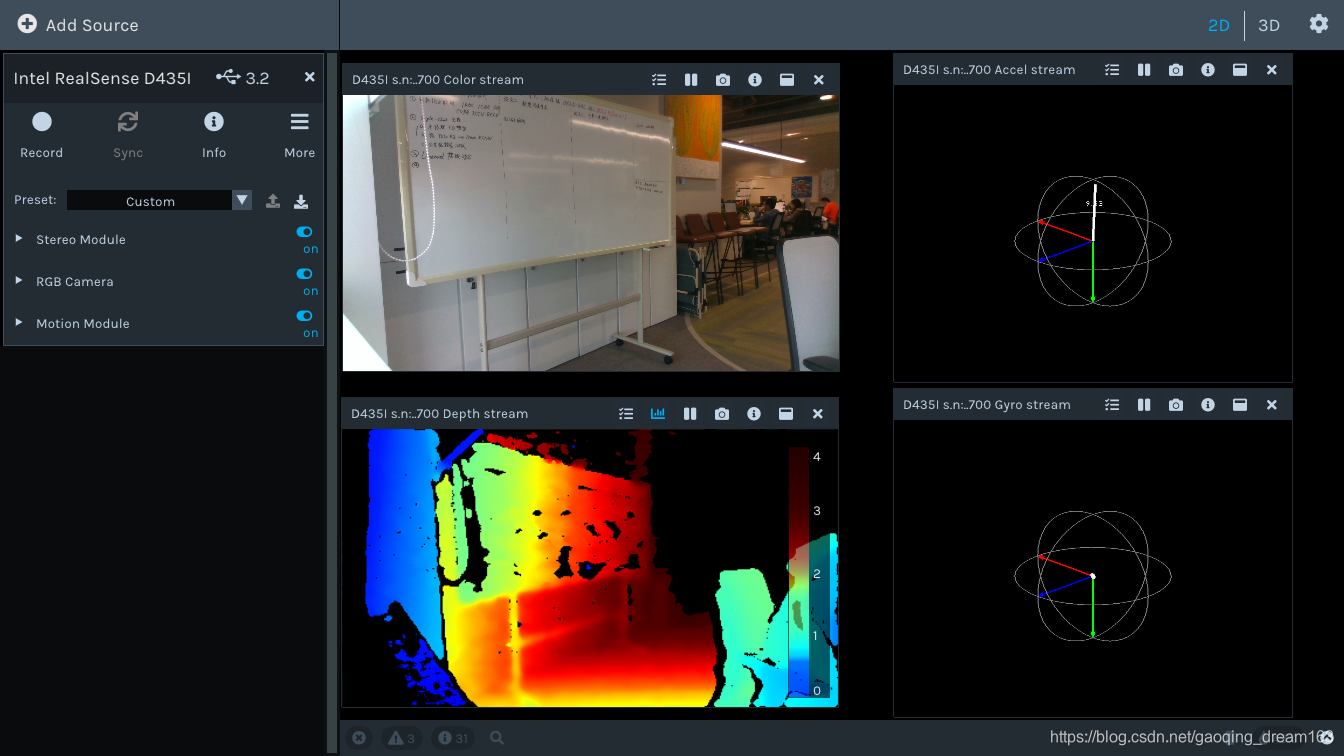Click the Depth stream heatmap image
Viewport: 1344px width, 756px height.
tap(590, 568)
